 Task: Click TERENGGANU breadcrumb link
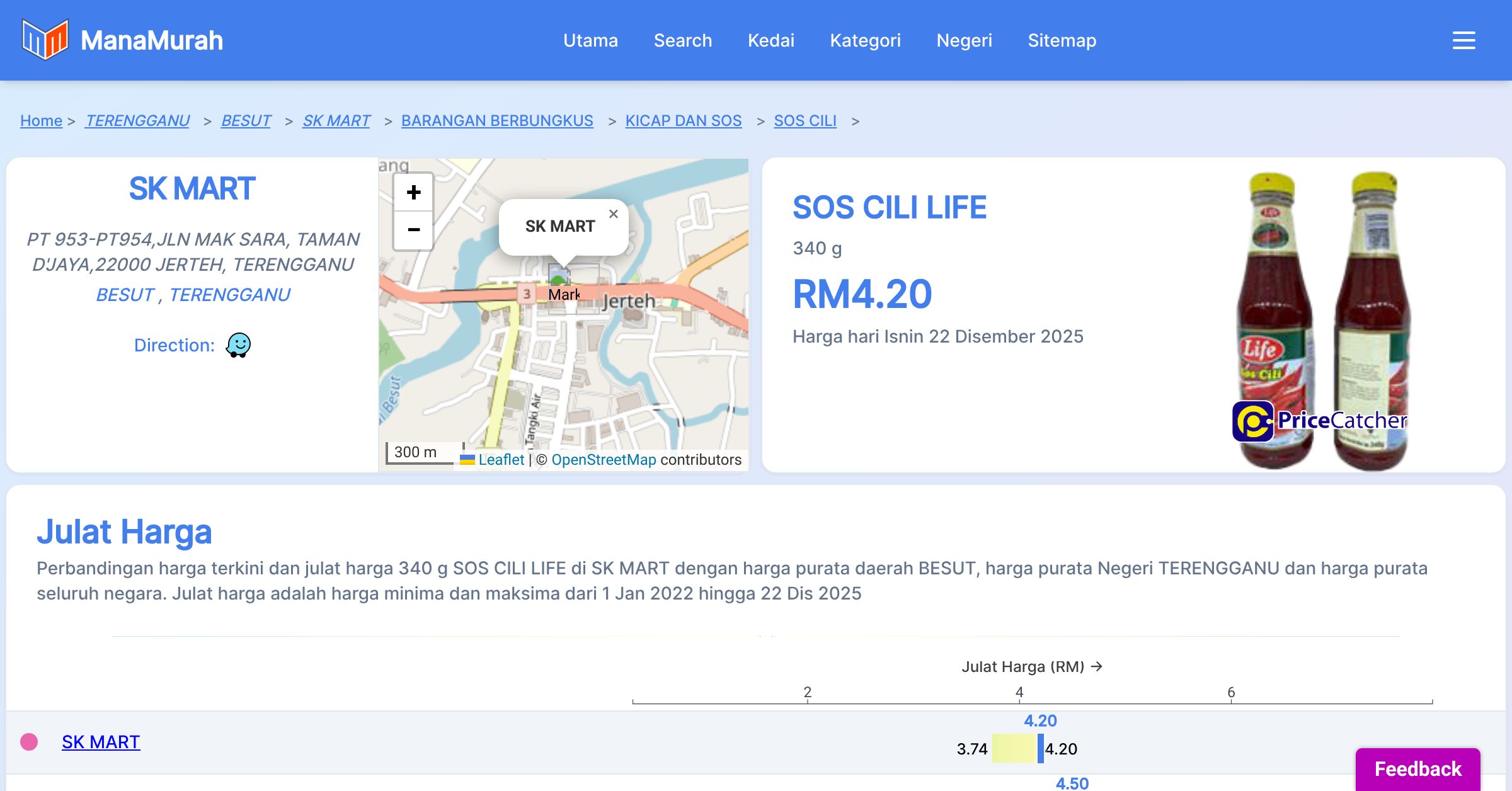(x=137, y=120)
